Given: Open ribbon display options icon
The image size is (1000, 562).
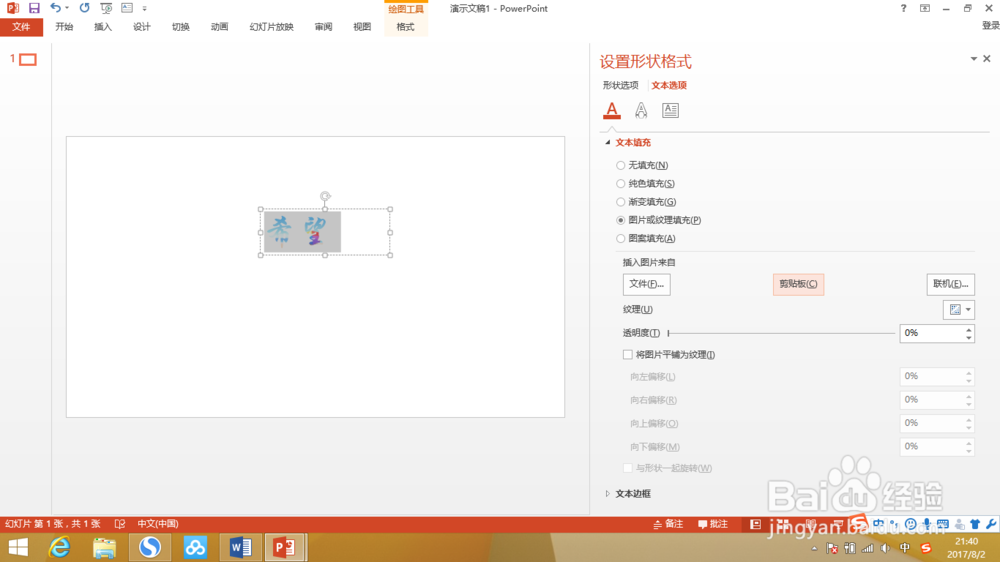Looking at the screenshot, I should click(x=925, y=8).
